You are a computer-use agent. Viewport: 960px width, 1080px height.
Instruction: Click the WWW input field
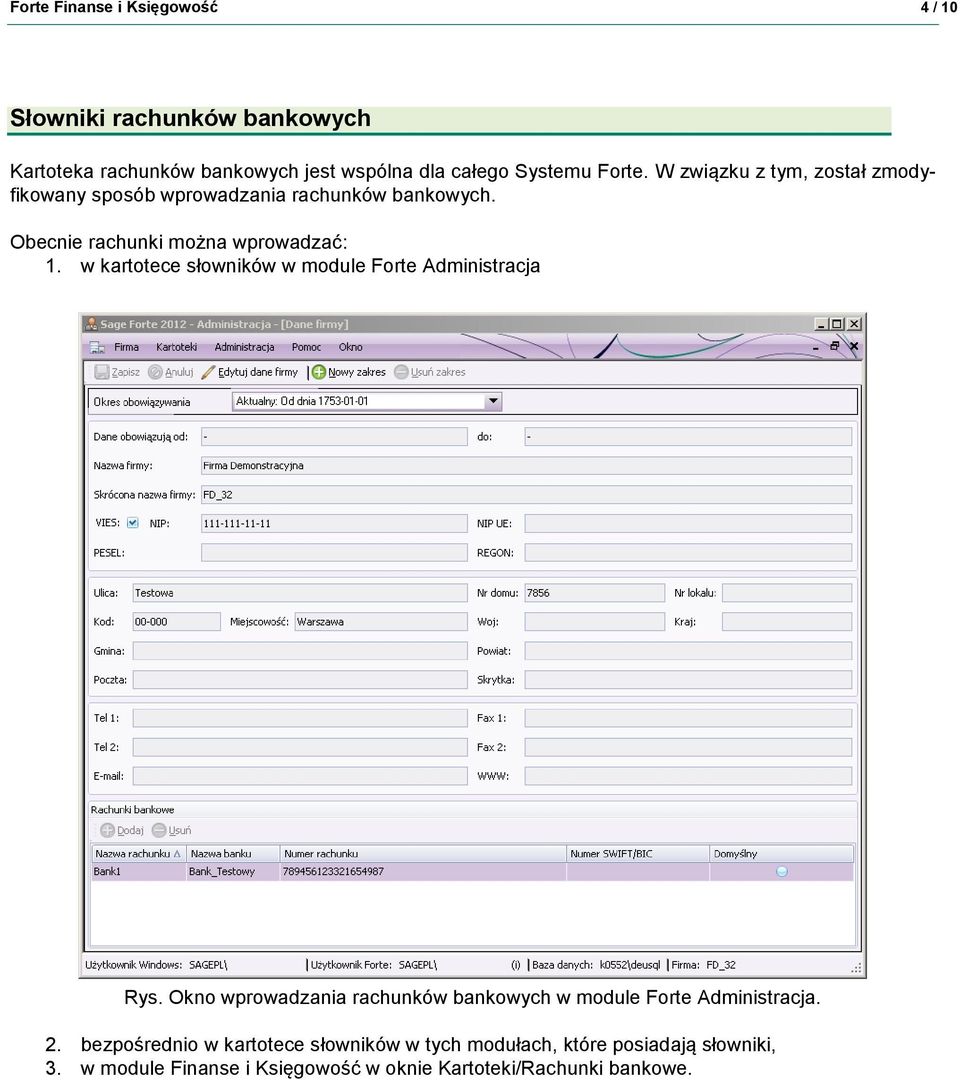click(688, 776)
